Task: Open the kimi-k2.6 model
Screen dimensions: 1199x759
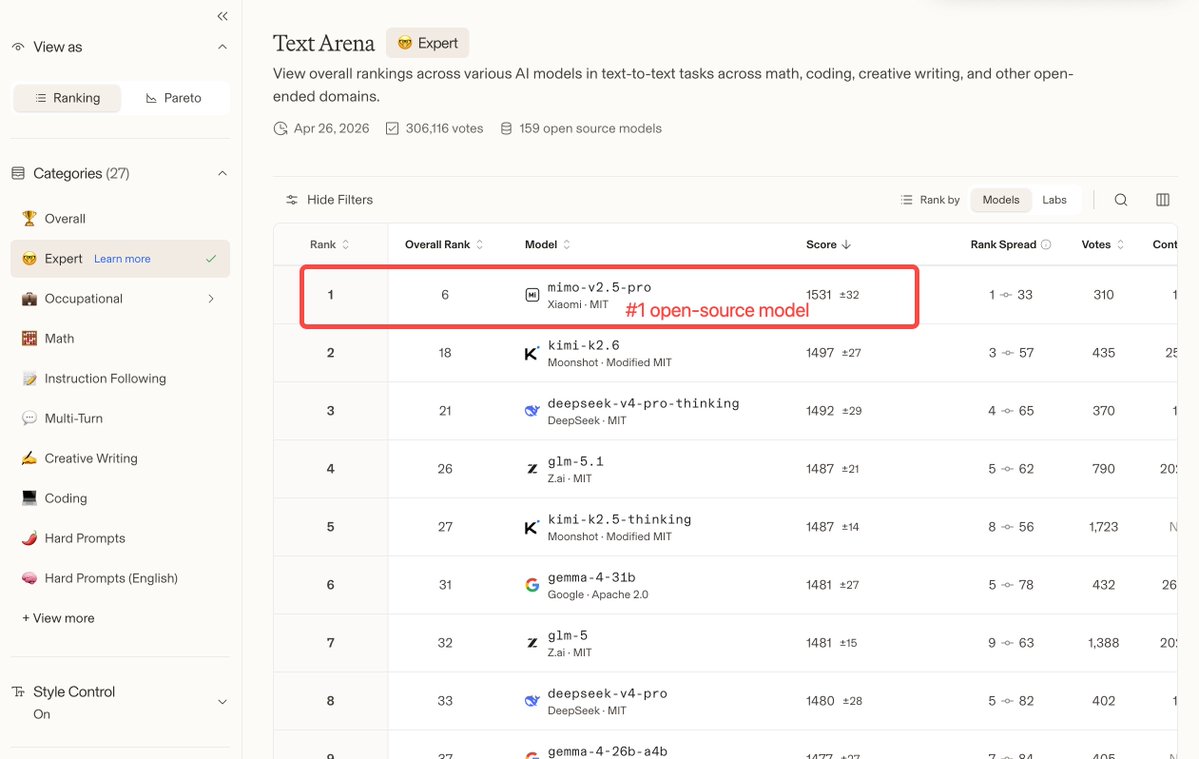Action: (583, 345)
